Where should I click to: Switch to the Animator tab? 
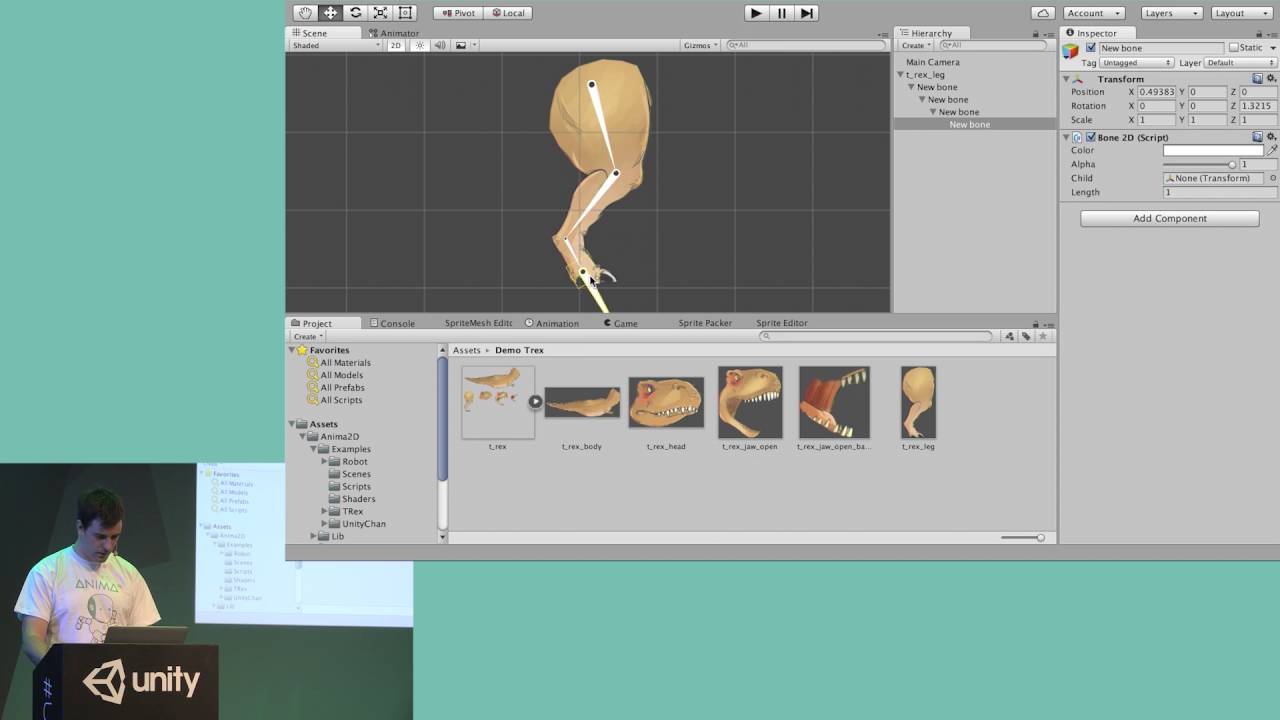coord(393,33)
